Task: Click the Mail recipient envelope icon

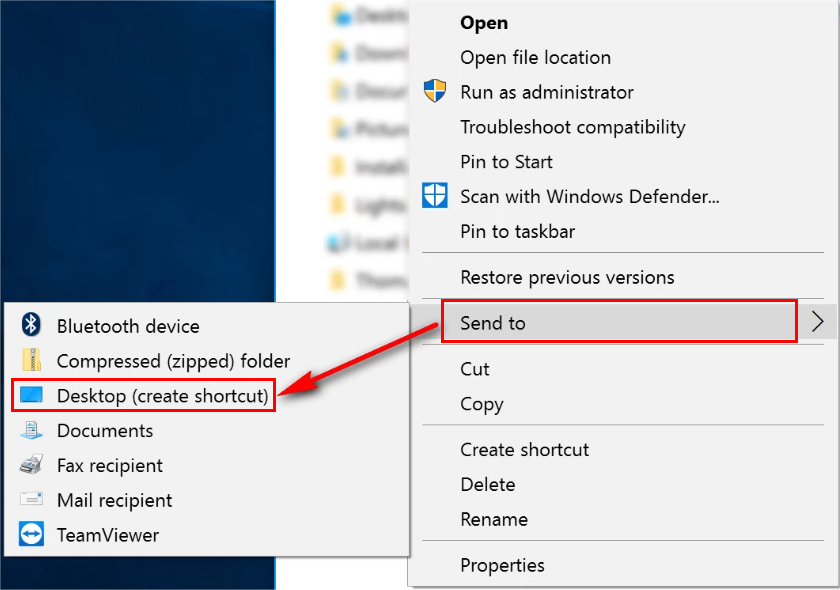Action: [31, 499]
